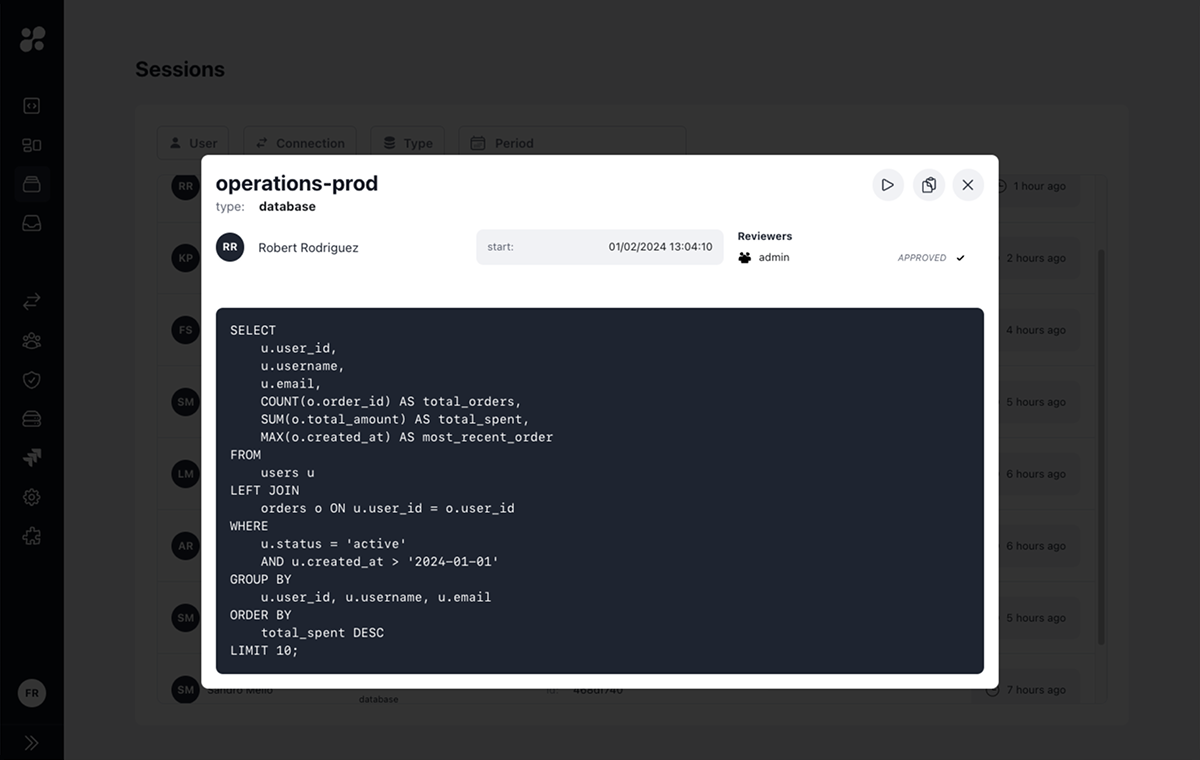Open the Jira integration icon in the sidebar

pos(31,457)
